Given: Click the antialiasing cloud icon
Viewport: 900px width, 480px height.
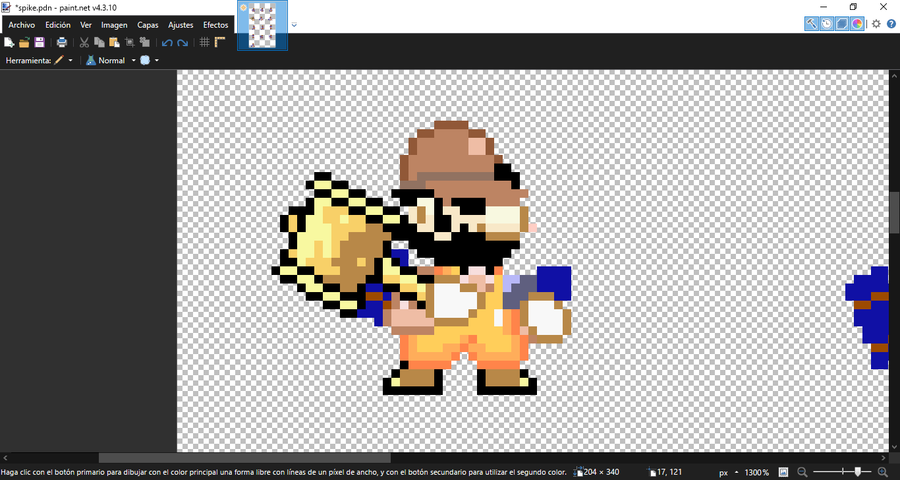Looking at the screenshot, I should click(145, 60).
